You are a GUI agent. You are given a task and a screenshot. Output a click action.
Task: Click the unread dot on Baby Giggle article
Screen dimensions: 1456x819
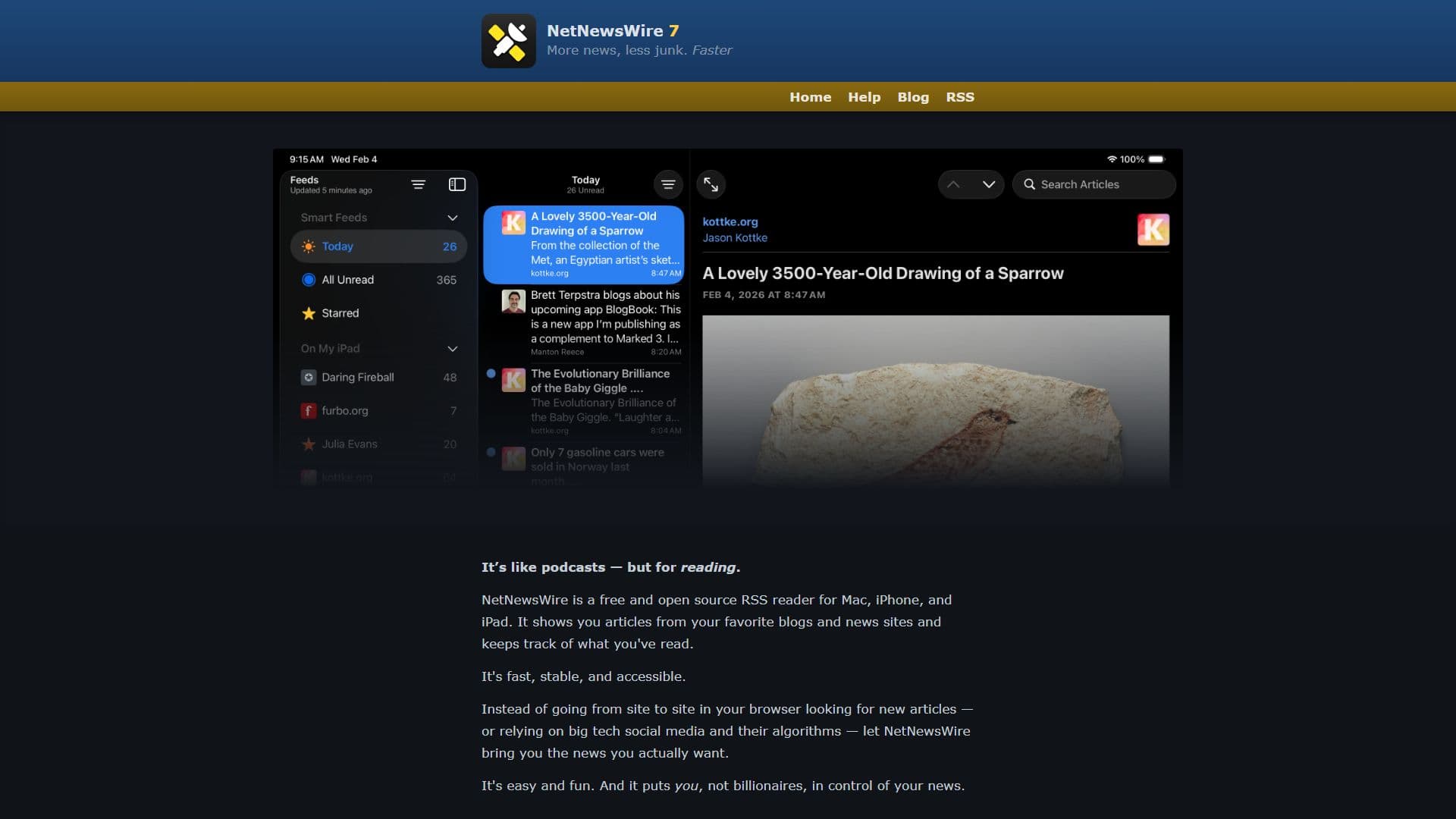[x=491, y=373]
